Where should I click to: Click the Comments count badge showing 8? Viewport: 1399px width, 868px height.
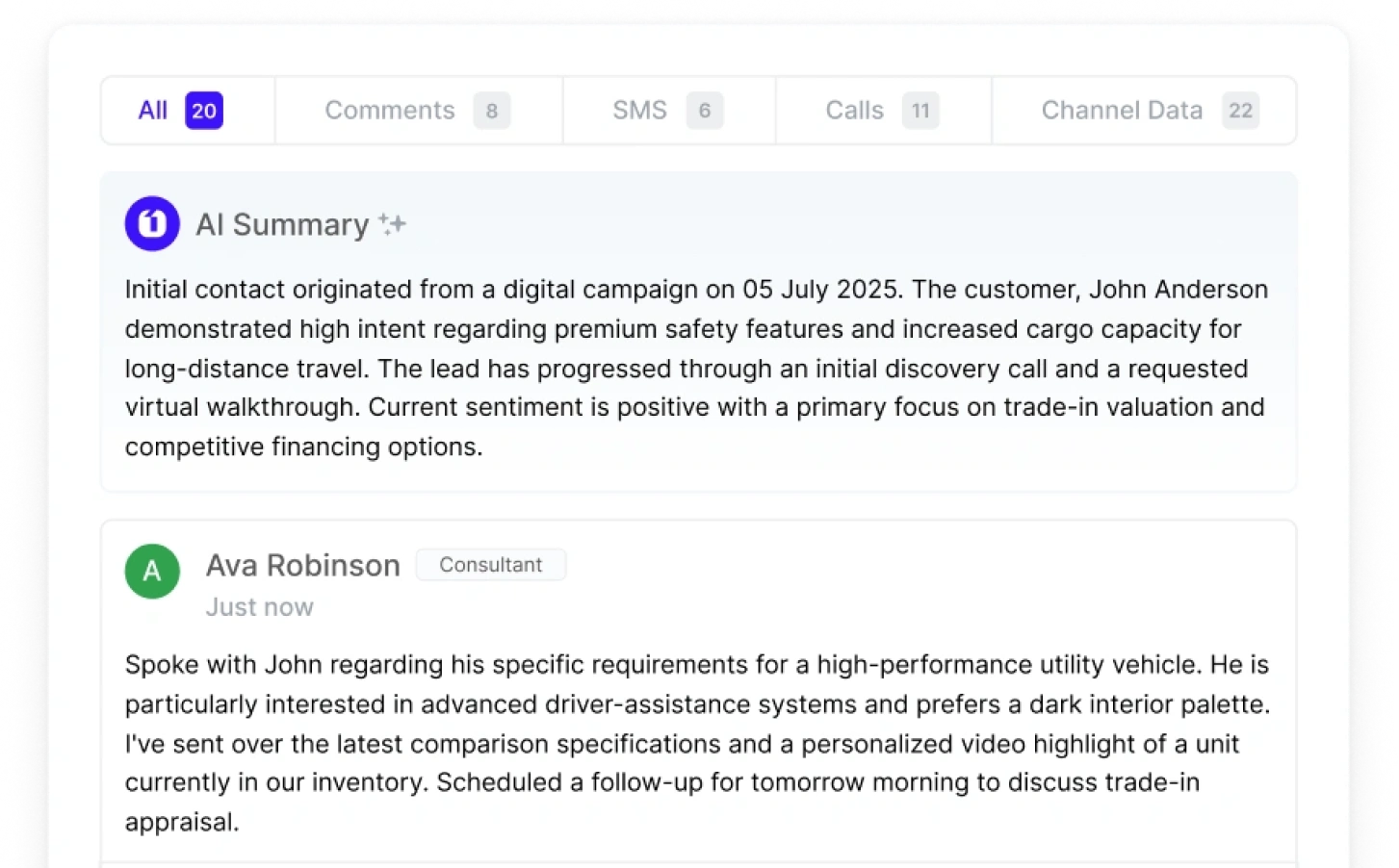pyautogui.click(x=491, y=110)
